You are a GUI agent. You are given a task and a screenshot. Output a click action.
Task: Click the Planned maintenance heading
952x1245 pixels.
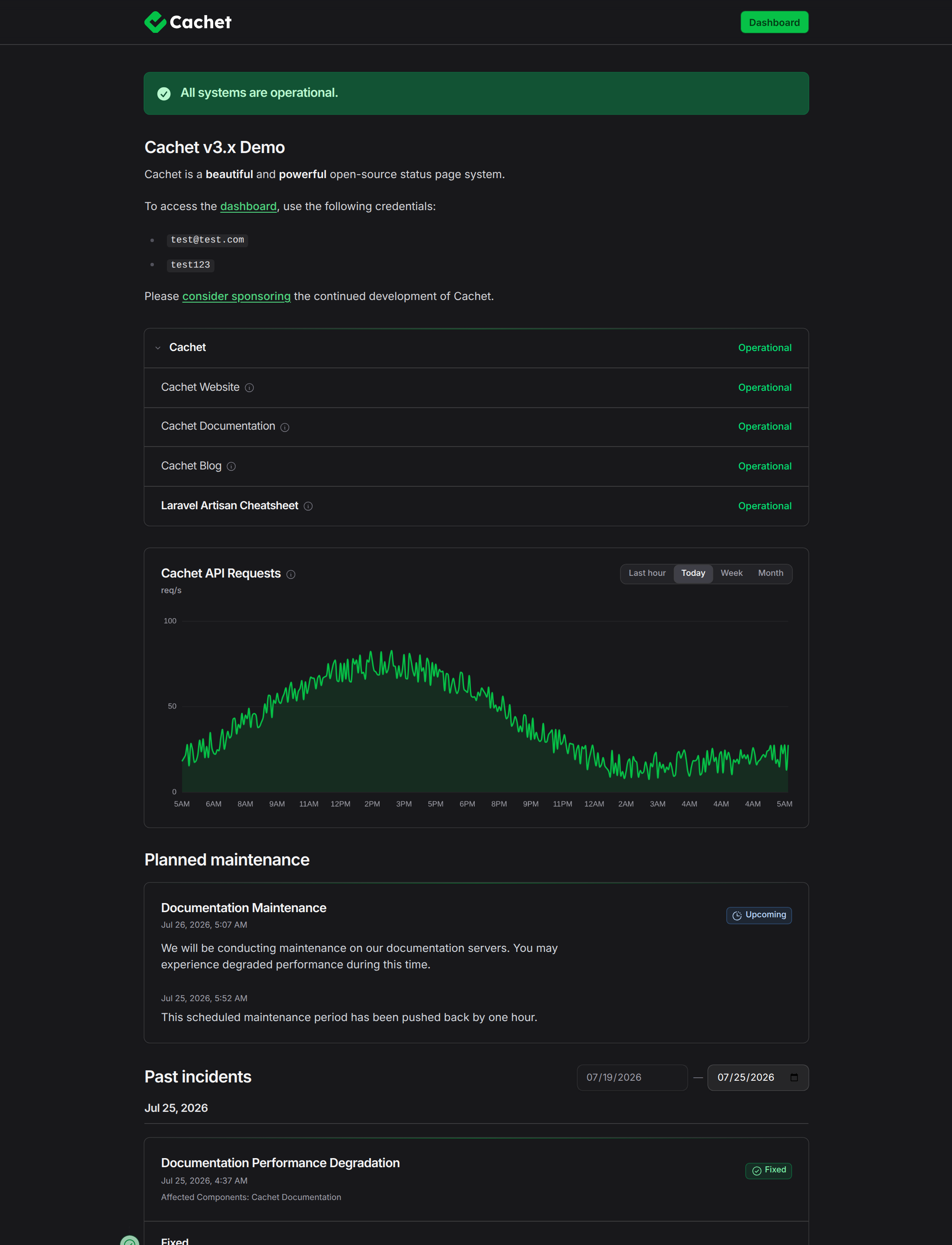227,860
